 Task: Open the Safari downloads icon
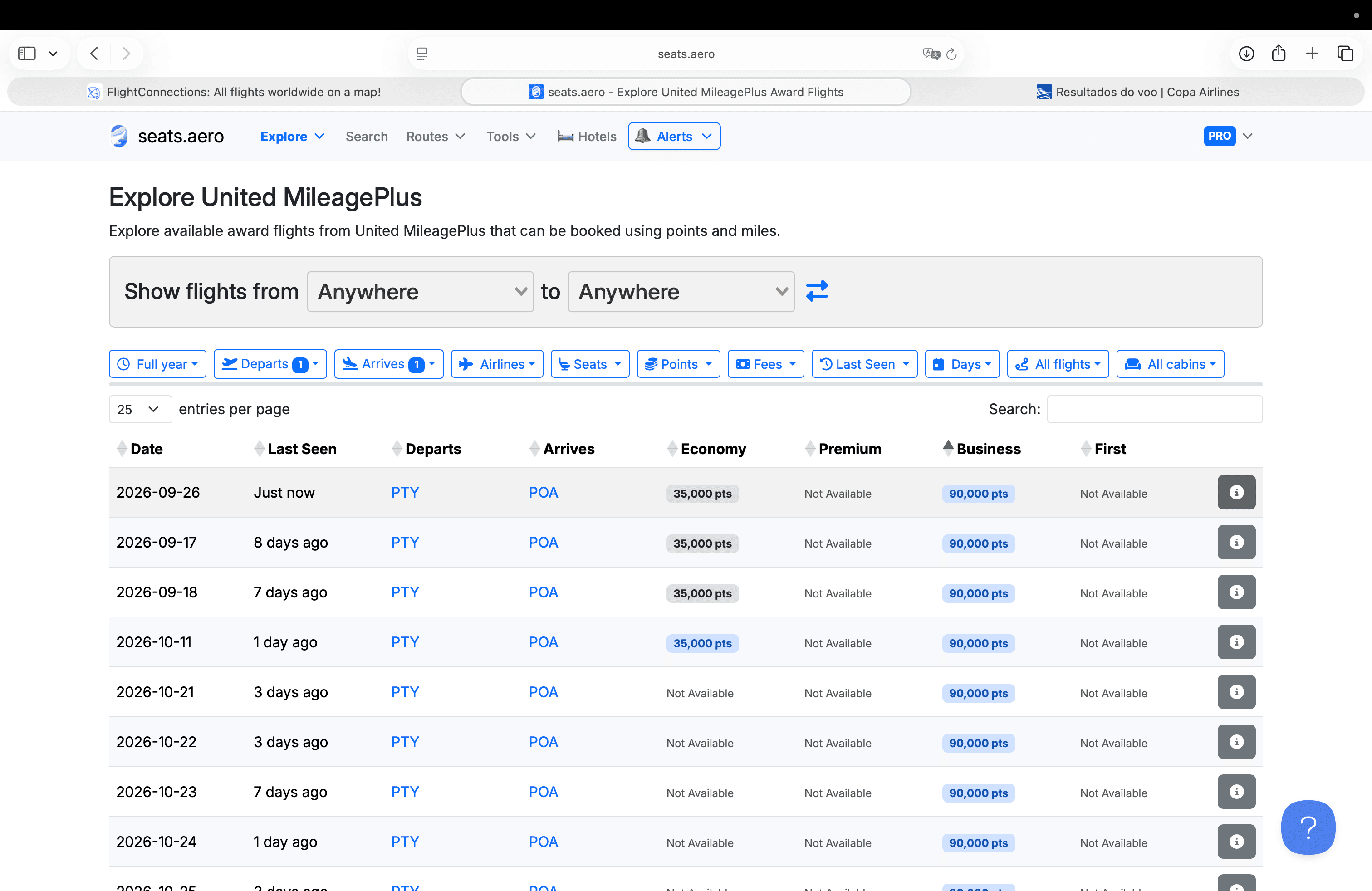1246,54
